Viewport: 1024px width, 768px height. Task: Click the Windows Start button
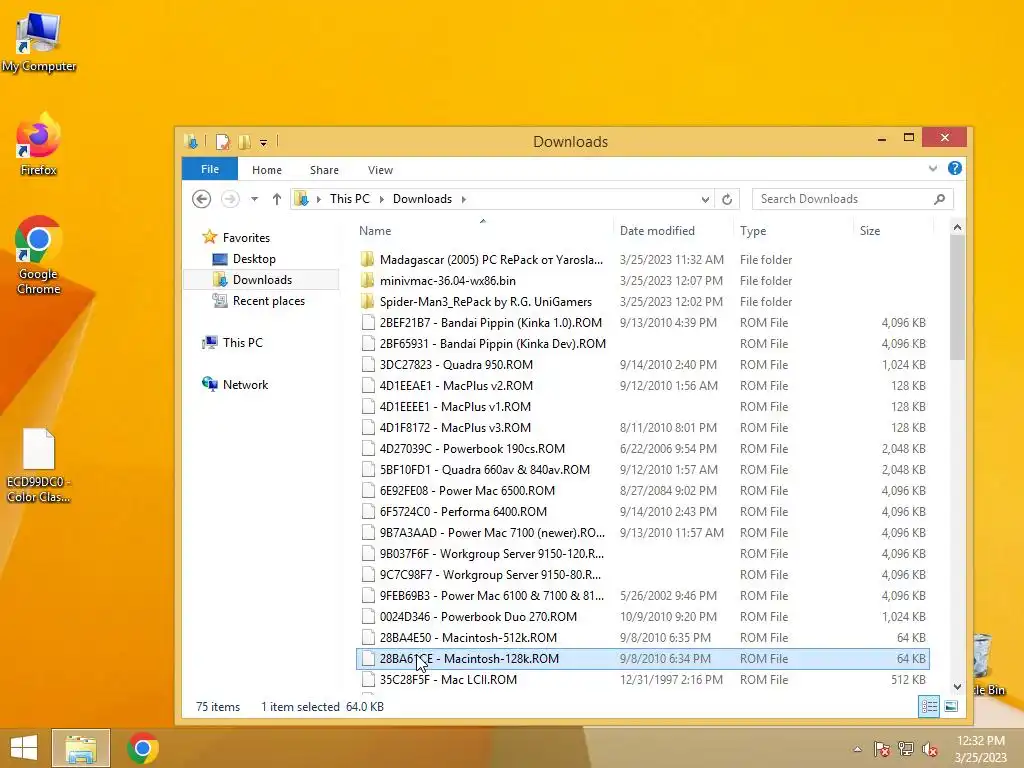(x=24, y=748)
